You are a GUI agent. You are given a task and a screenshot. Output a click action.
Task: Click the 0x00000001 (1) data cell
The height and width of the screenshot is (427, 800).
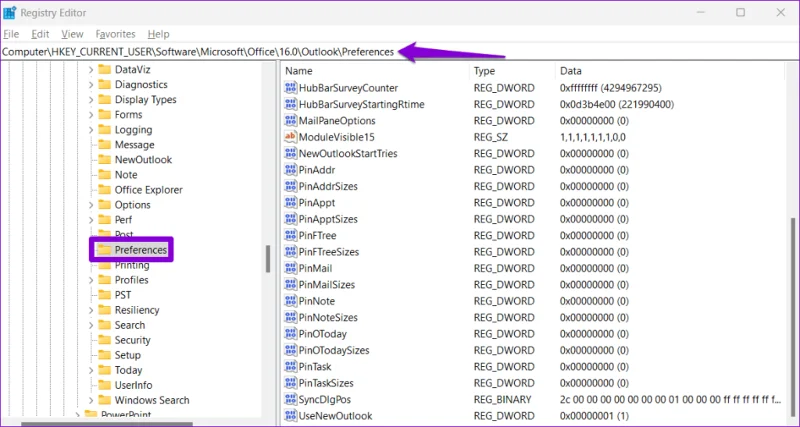click(594, 416)
